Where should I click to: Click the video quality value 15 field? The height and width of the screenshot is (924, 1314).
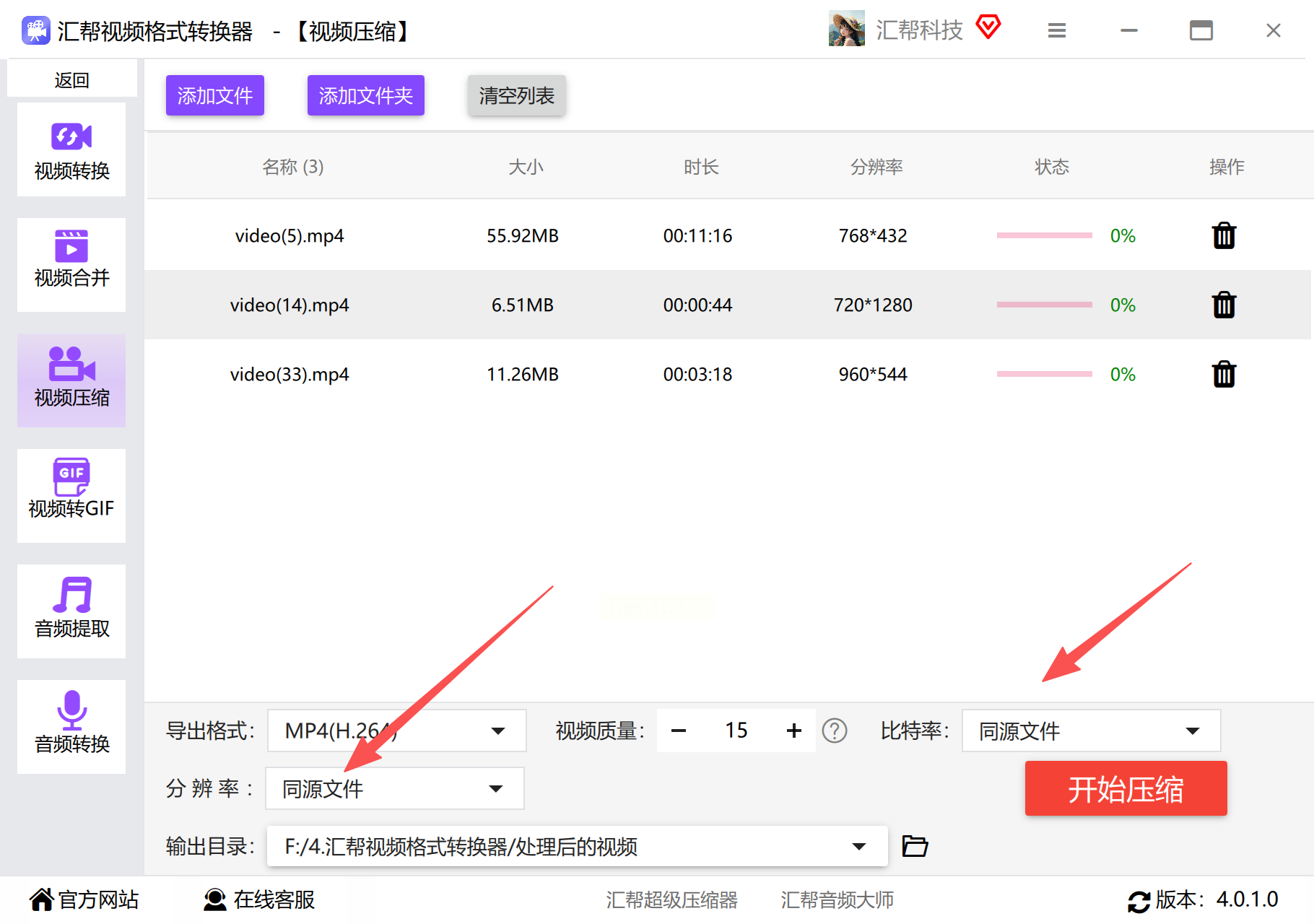tap(736, 731)
